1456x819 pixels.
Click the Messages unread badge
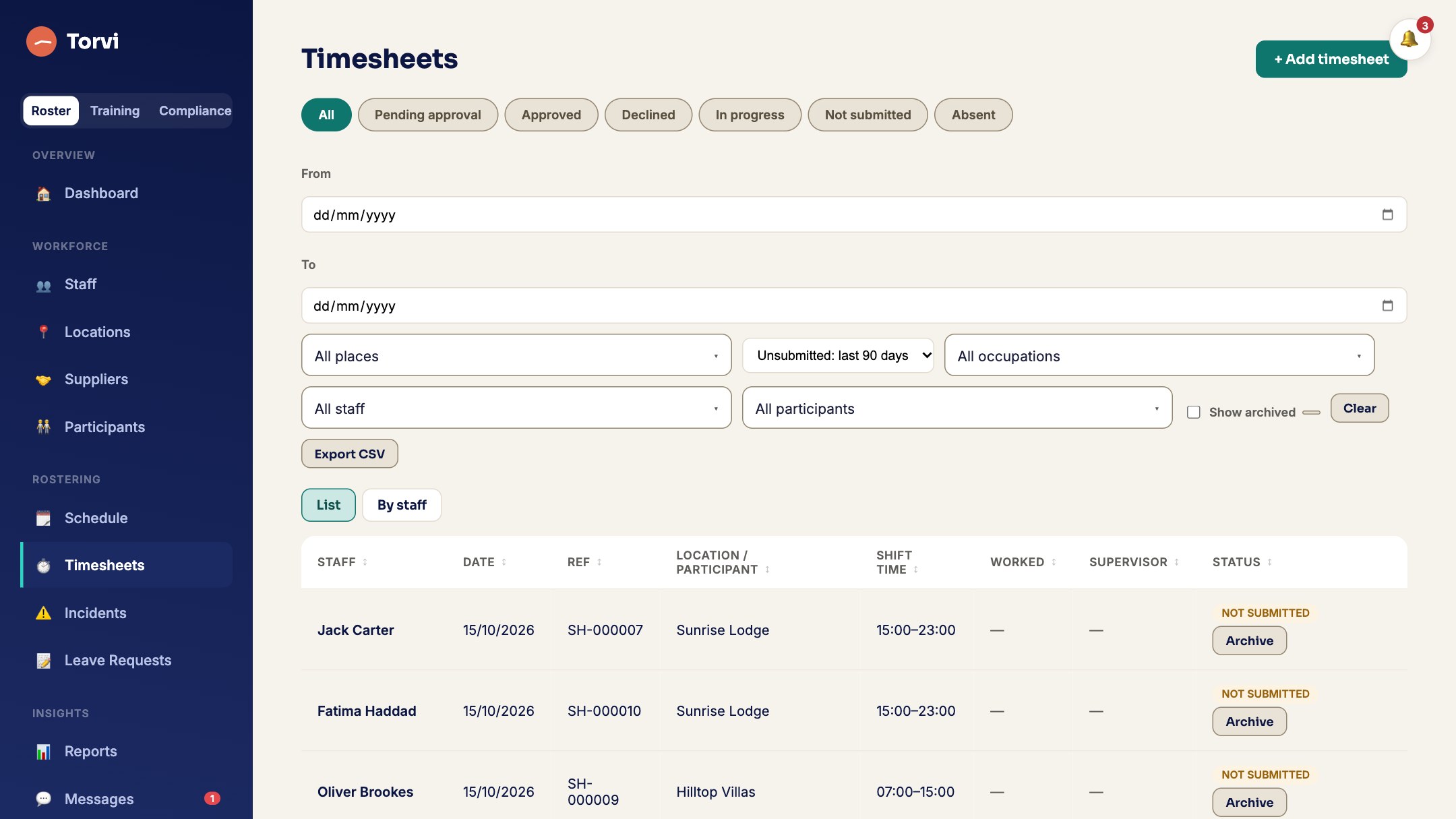click(212, 799)
